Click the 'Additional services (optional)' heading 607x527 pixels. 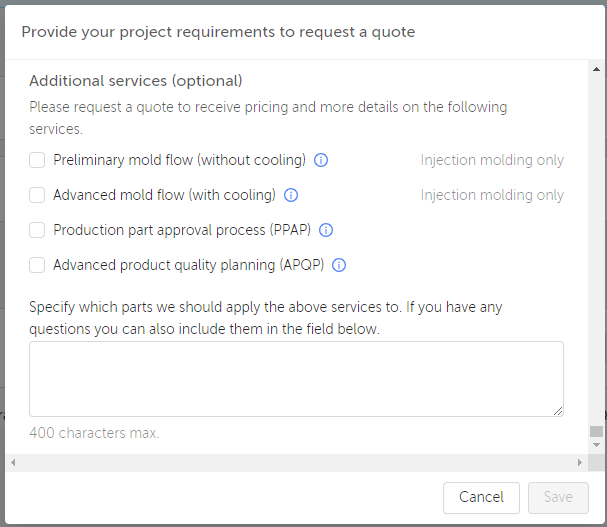(136, 81)
